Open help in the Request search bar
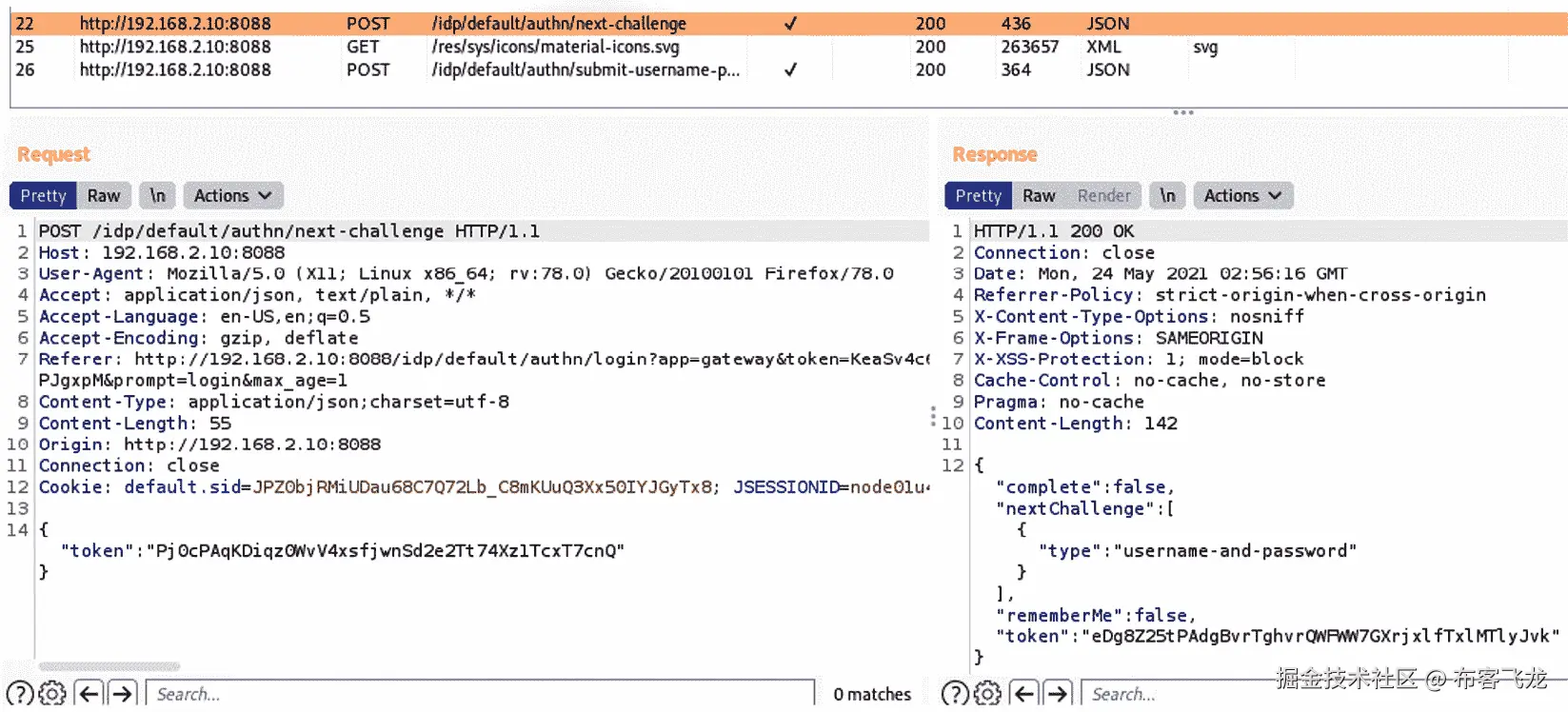The image size is (1568, 712). (x=20, y=694)
